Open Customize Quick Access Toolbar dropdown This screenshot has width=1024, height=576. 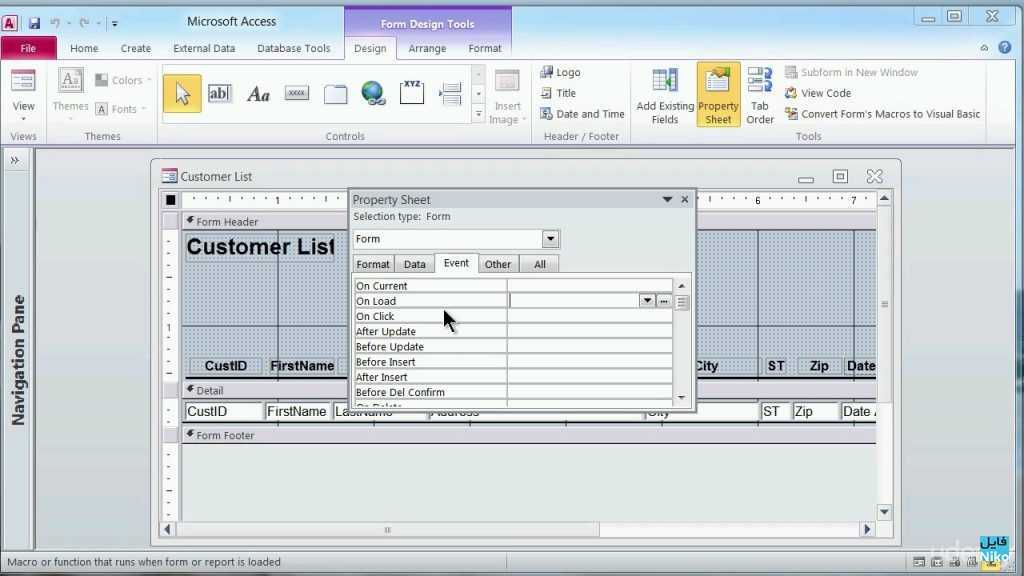(x=114, y=24)
